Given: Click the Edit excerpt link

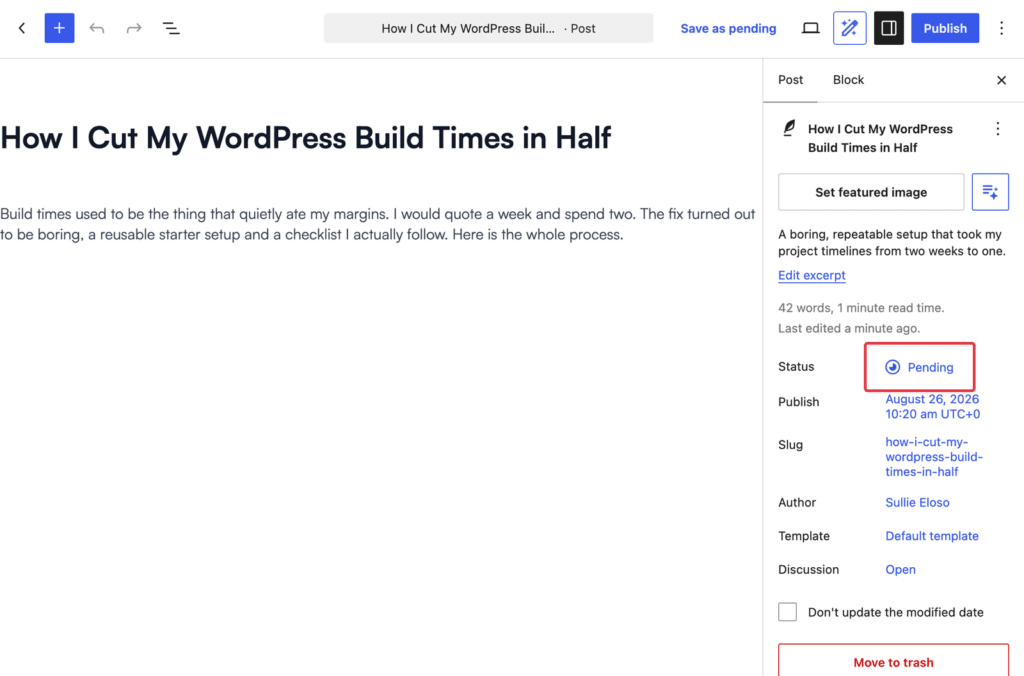Looking at the screenshot, I should 812,275.
